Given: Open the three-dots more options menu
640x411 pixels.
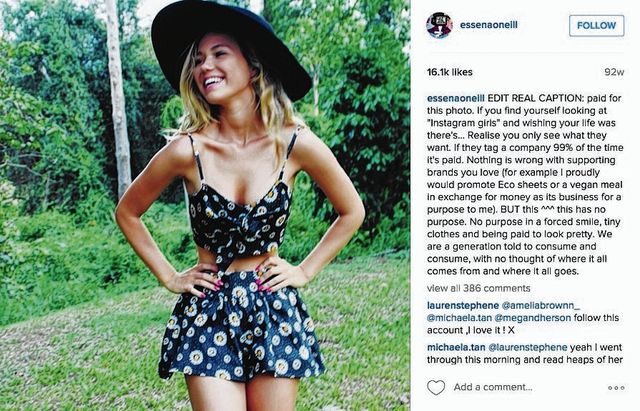Looking at the screenshot, I should (x=616, y=388).
